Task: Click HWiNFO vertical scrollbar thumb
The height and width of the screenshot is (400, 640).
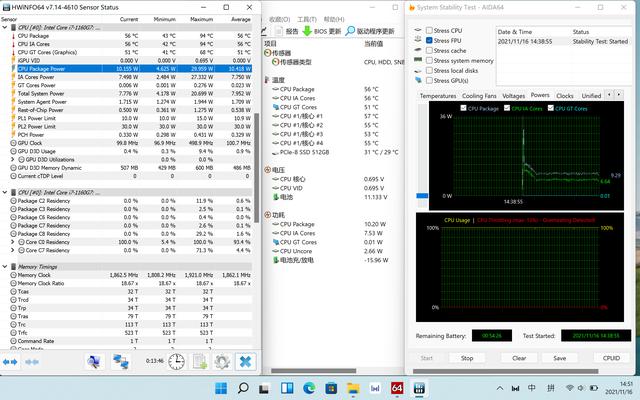Action: point(257,167)
